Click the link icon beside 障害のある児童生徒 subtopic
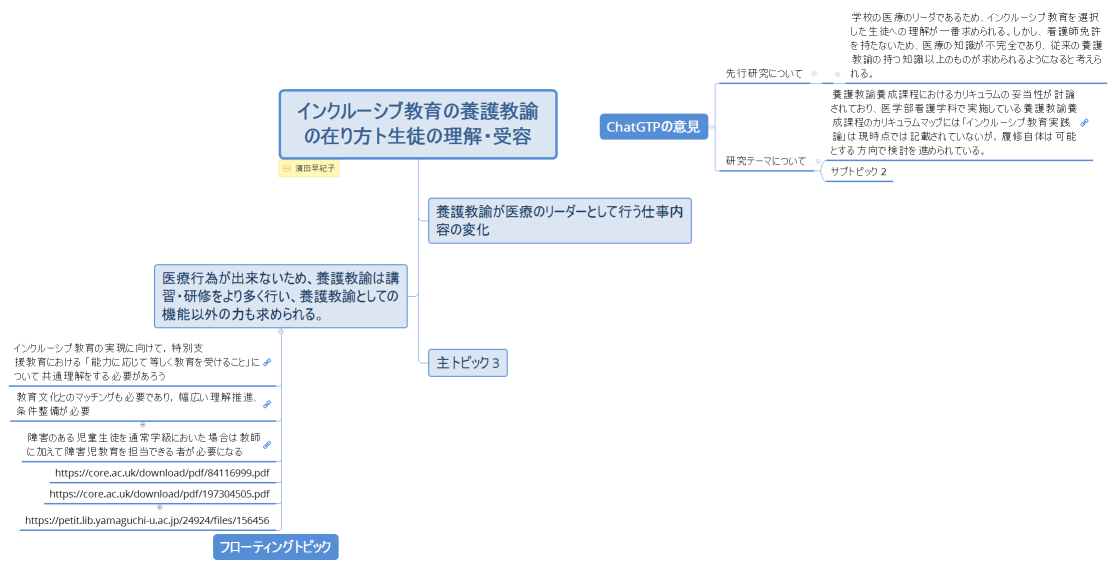 coord(267,444)
